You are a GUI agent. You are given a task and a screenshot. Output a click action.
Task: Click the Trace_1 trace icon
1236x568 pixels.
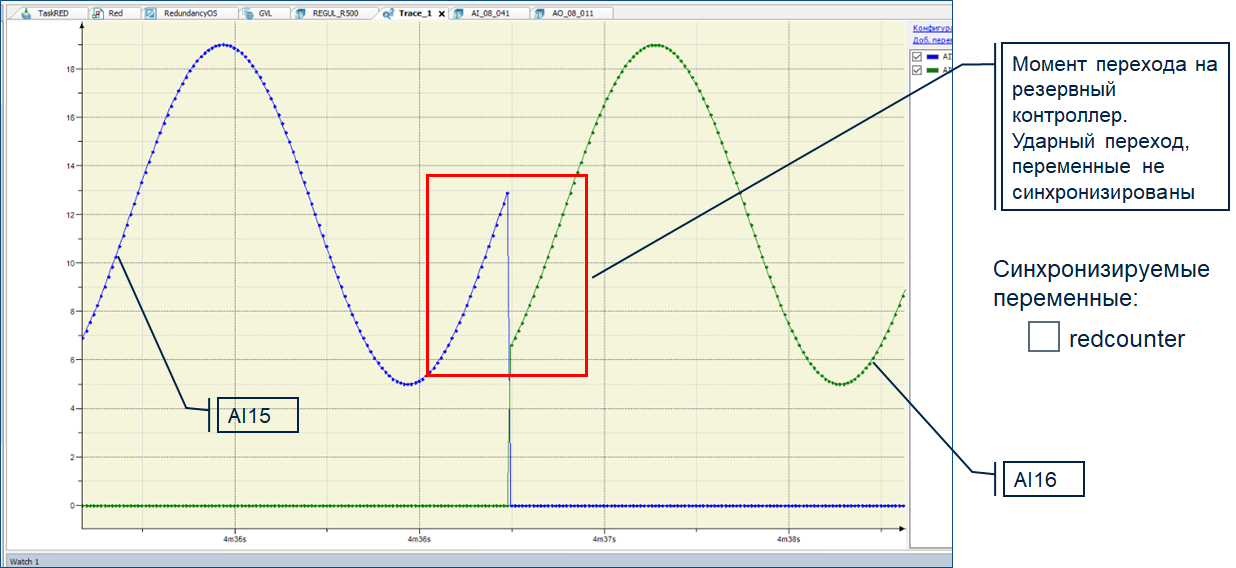point(387,14)
